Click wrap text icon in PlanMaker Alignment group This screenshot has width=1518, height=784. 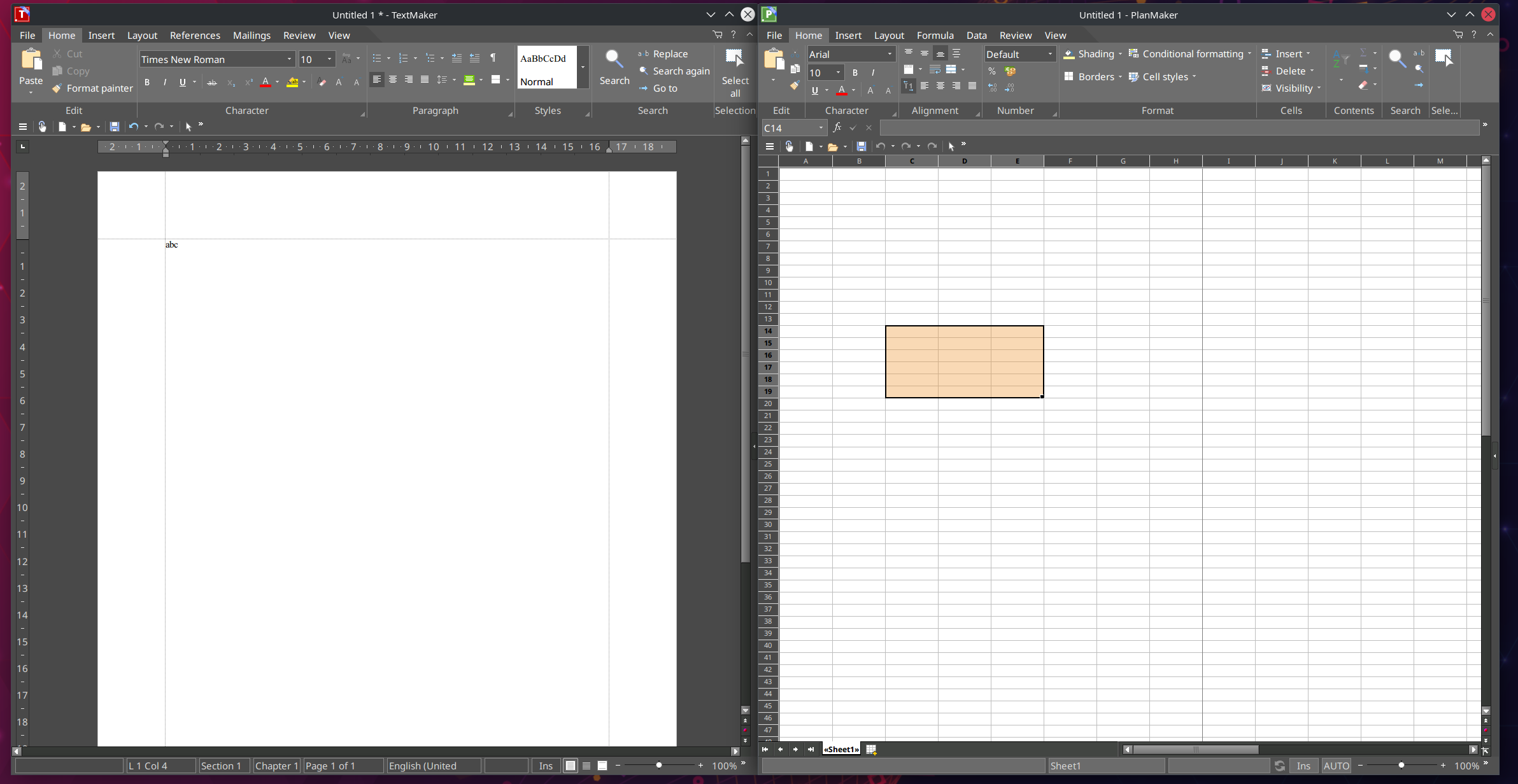[x=935, y=69]
